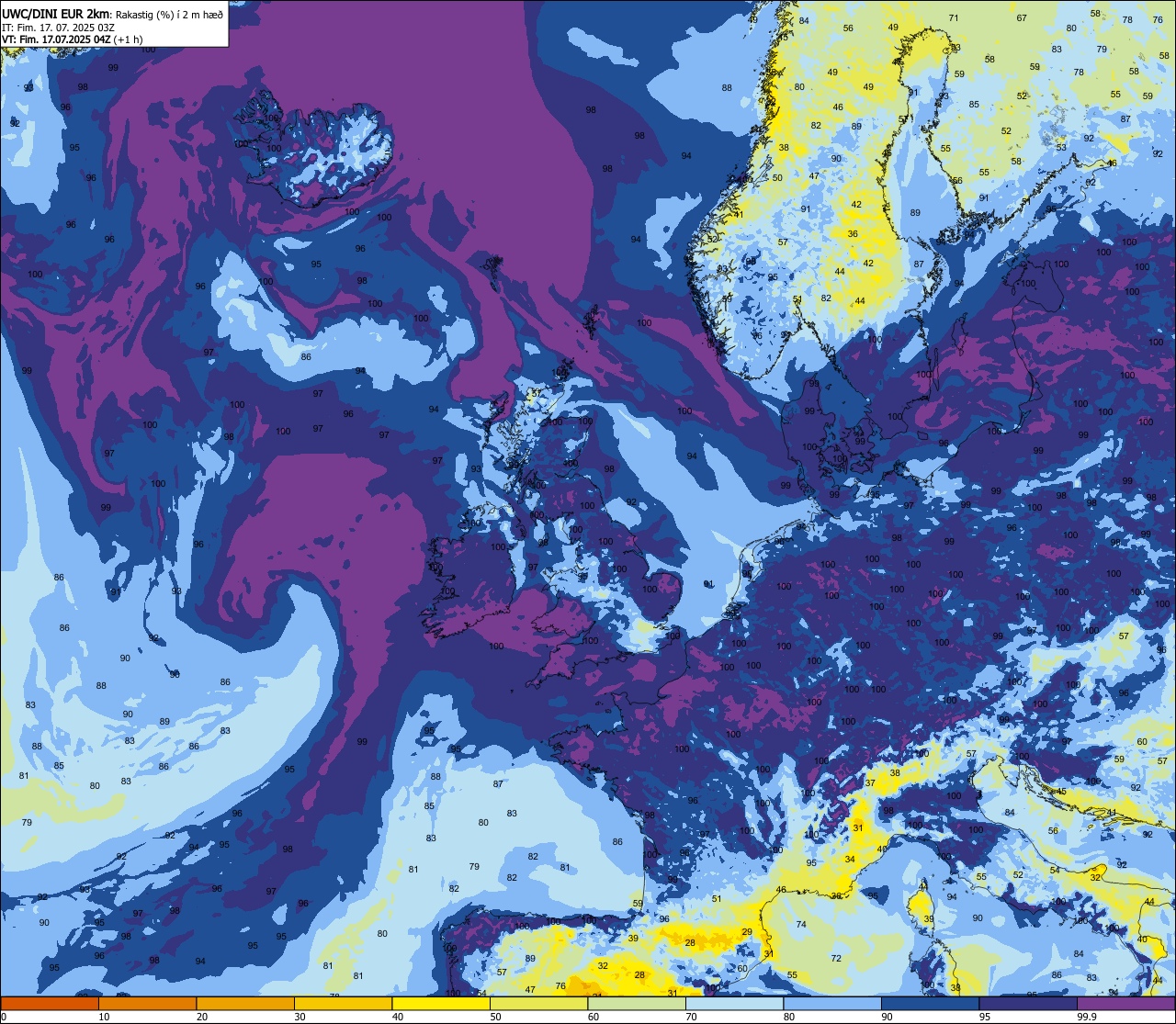Click the map humidity value '72'
Viewport: 1176px width, 1024px height.
click(x=836, y=959)
